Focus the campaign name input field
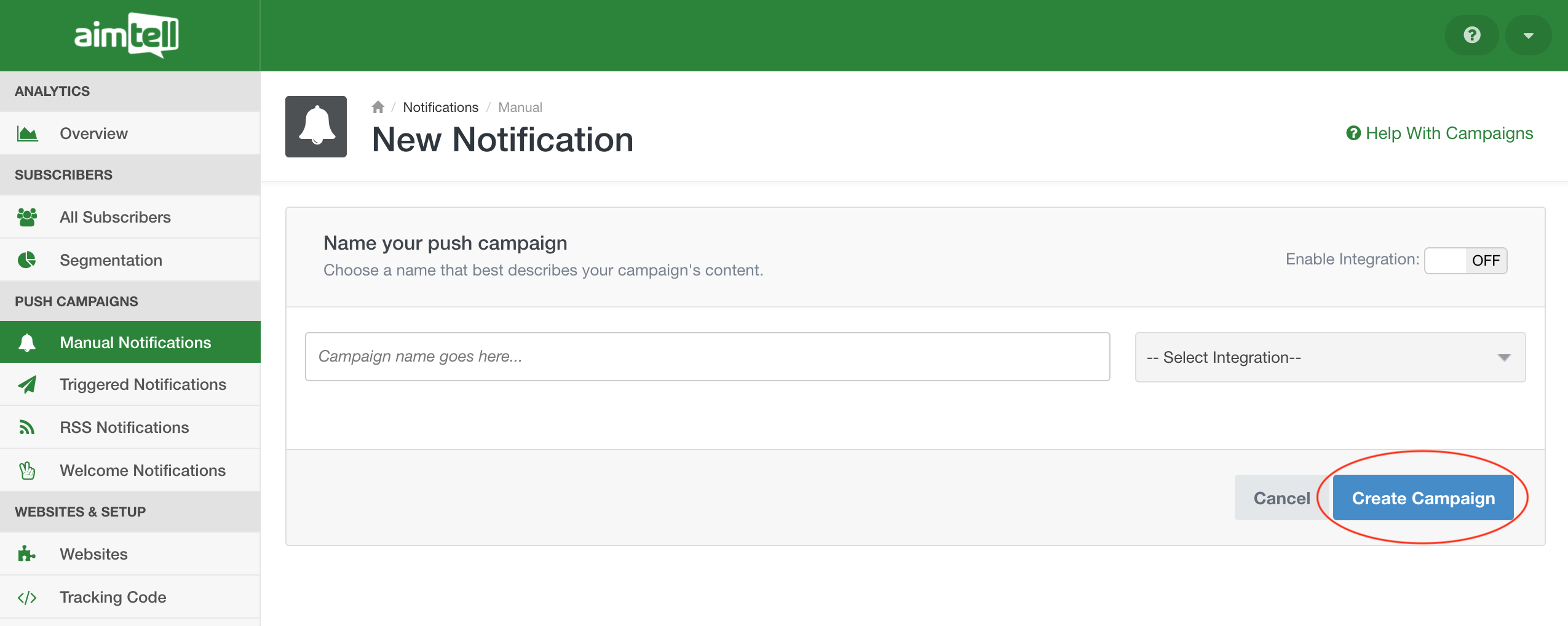1568x626 pixels. coord(707,357)
